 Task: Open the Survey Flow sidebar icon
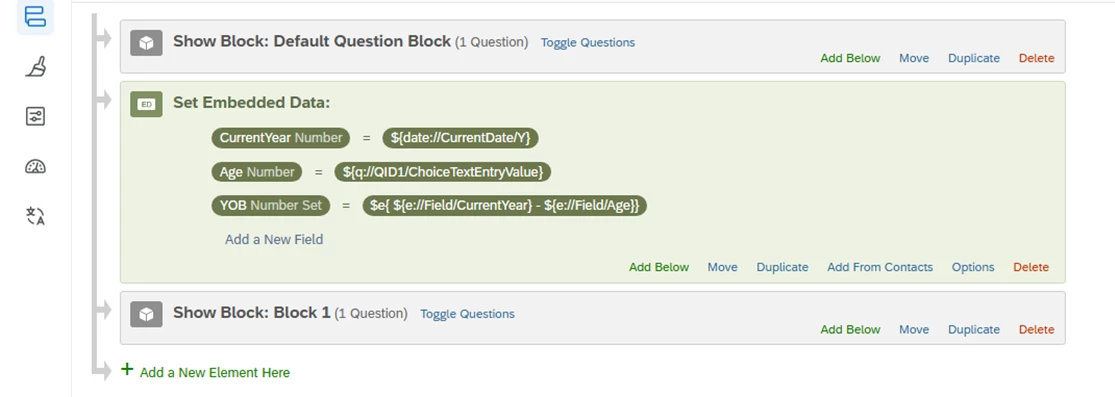pyautogui.click(x=35, y=16)
